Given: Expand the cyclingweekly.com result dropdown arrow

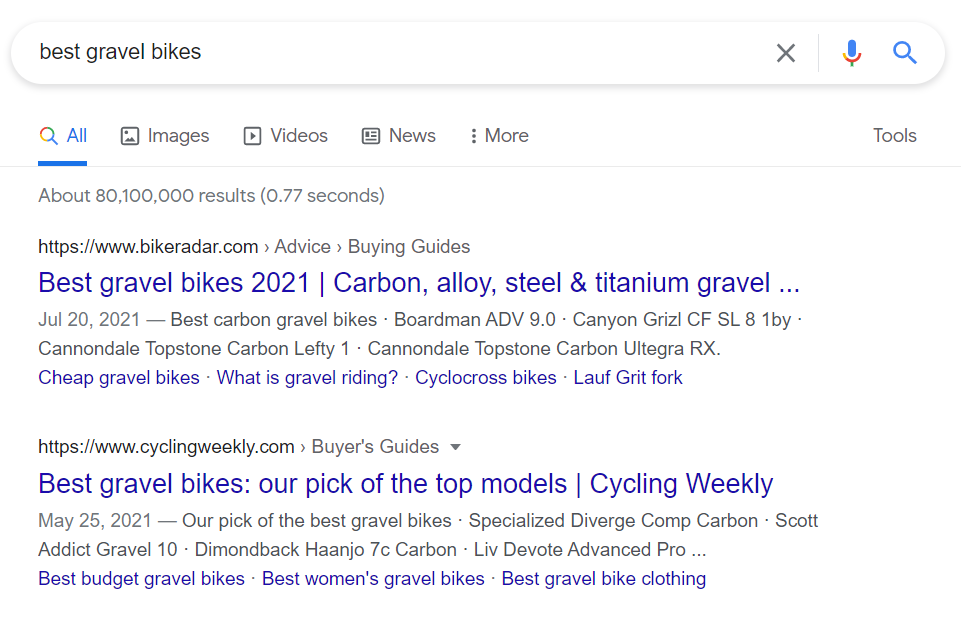Looking at the screenshot, I should [x=455, y=447].
